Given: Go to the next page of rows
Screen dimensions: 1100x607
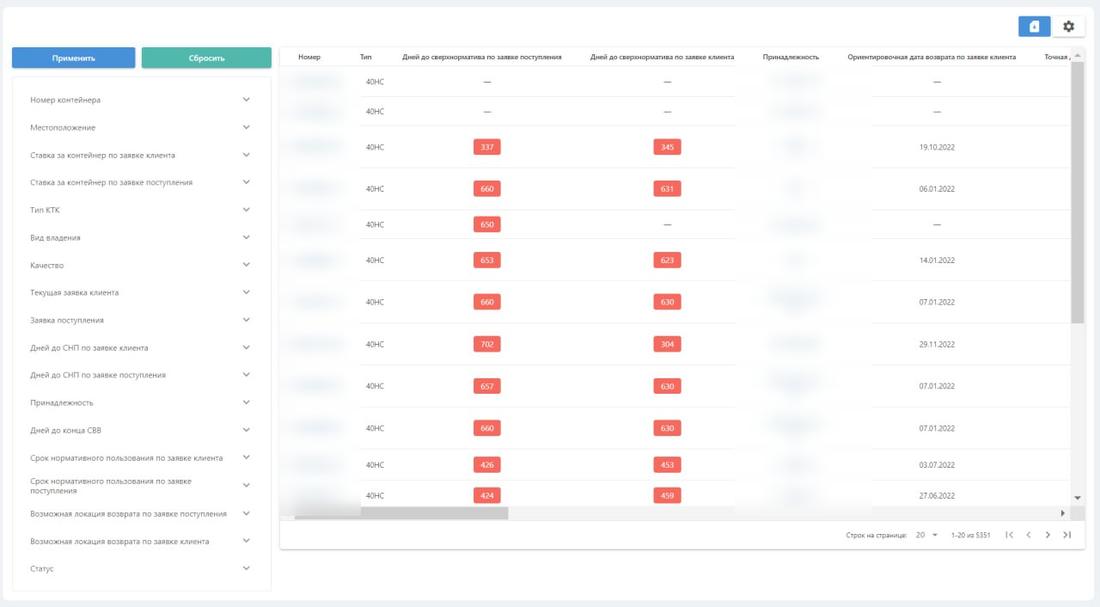Looking at the screenshot, I should 1048,535.
